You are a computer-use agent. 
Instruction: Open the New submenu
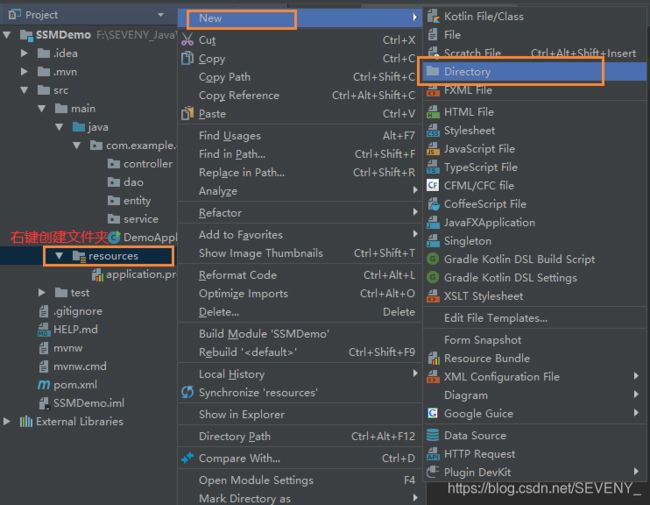click(x=300, y=18)
